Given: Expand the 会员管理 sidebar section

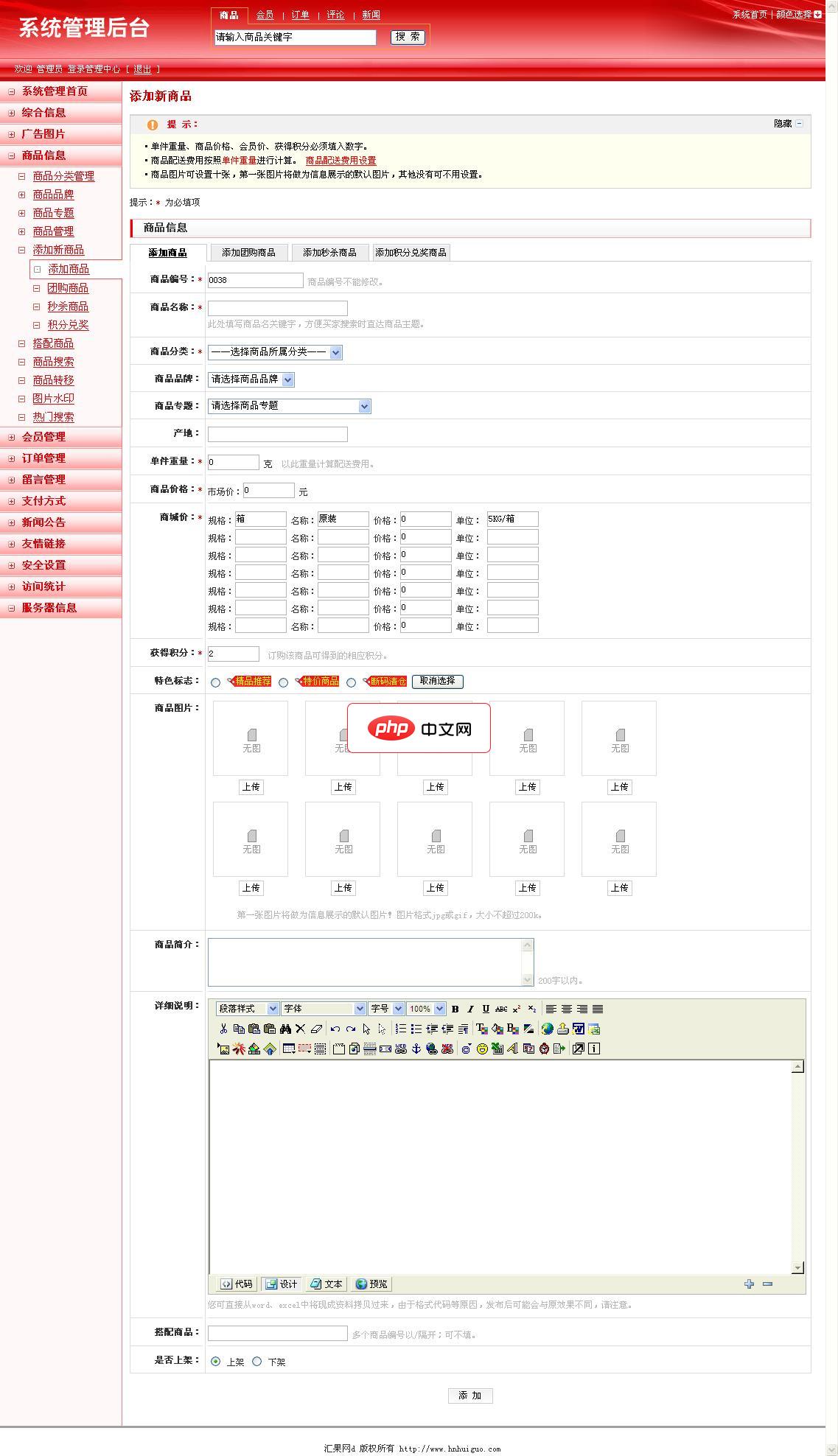Looking at the screenshot, I should tap(43, 437).
